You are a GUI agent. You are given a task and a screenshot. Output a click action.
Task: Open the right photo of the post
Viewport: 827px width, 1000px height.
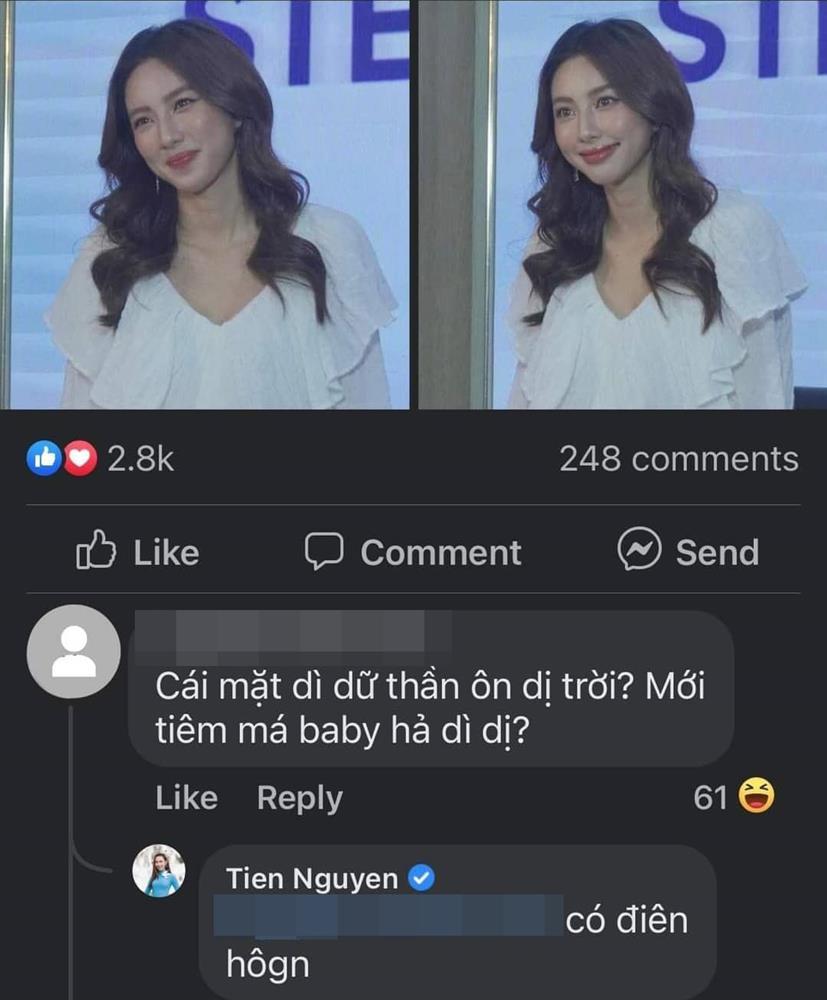coord(620,204)
